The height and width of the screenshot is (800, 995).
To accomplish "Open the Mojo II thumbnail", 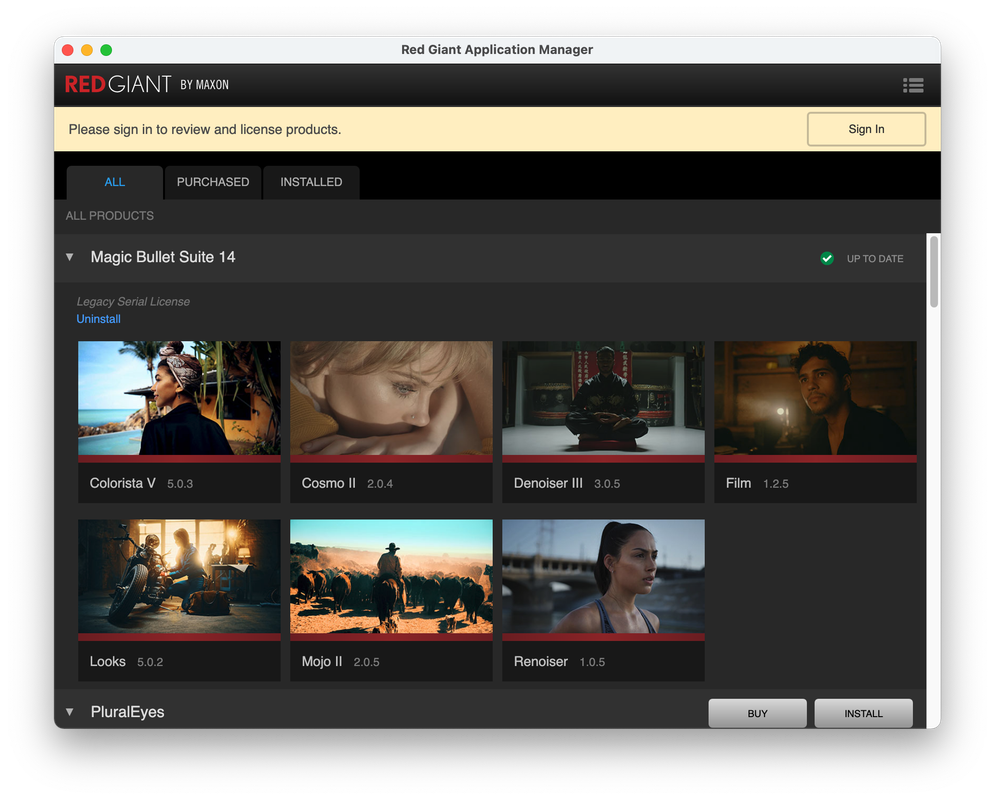I will pyautogui.click(x=391, y=576).
